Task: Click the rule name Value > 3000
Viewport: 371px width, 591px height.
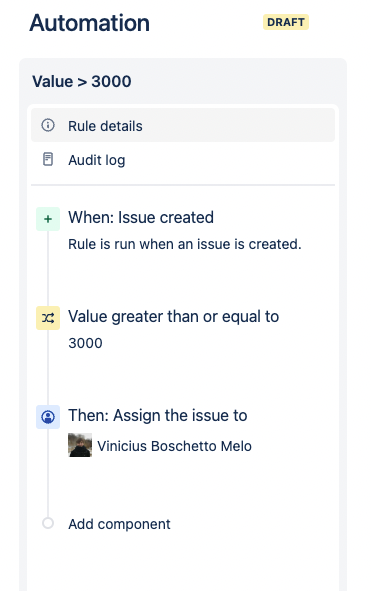Action: coord(82,81)
